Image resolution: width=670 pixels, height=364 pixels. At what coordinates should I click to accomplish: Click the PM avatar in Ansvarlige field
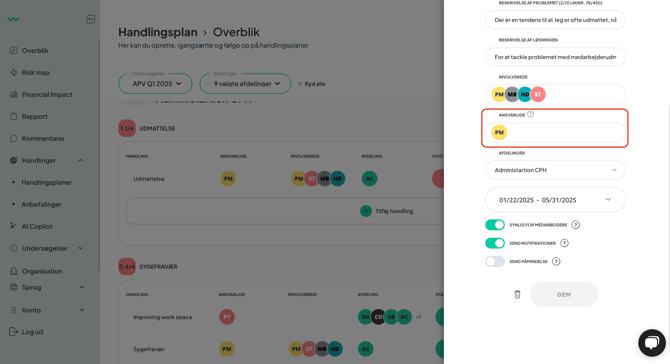tap(499, 132)
